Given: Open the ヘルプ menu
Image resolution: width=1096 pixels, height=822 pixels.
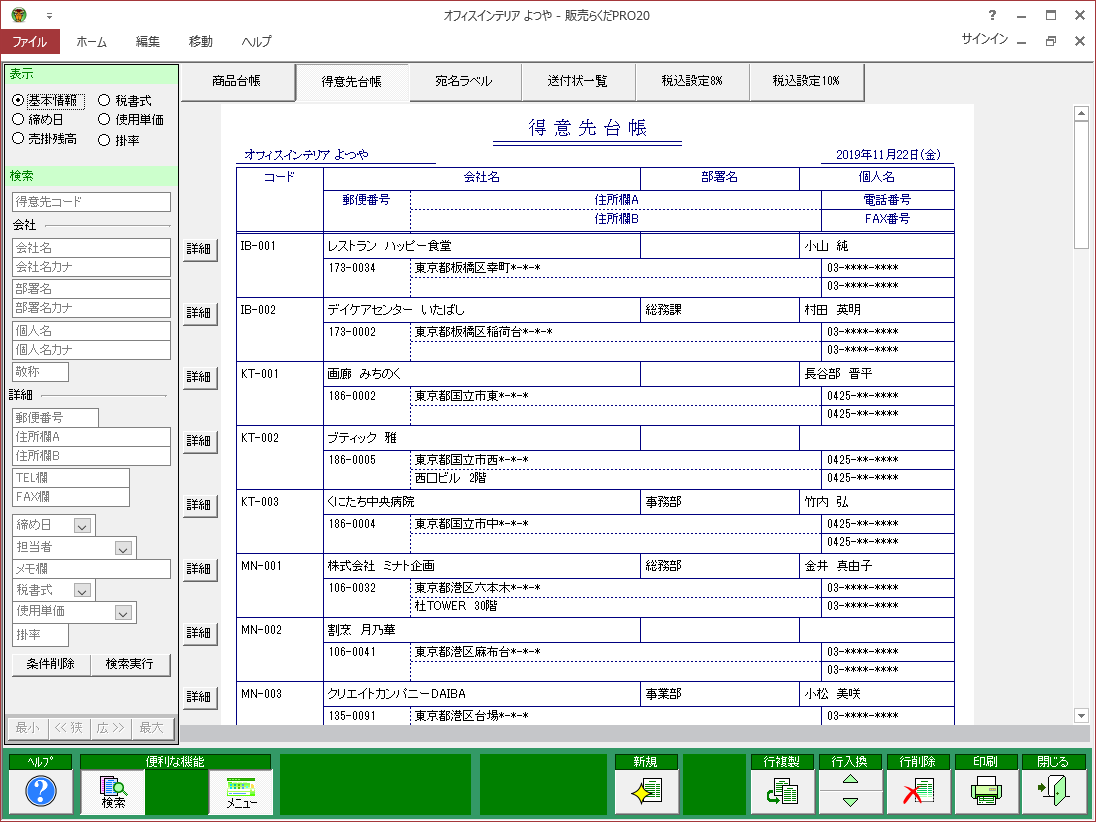Looking at the screenshot, I should pos(257,41).
